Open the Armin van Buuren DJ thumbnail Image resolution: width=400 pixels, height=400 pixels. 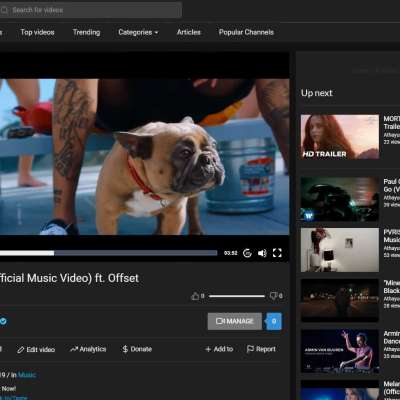pos(340,351)
